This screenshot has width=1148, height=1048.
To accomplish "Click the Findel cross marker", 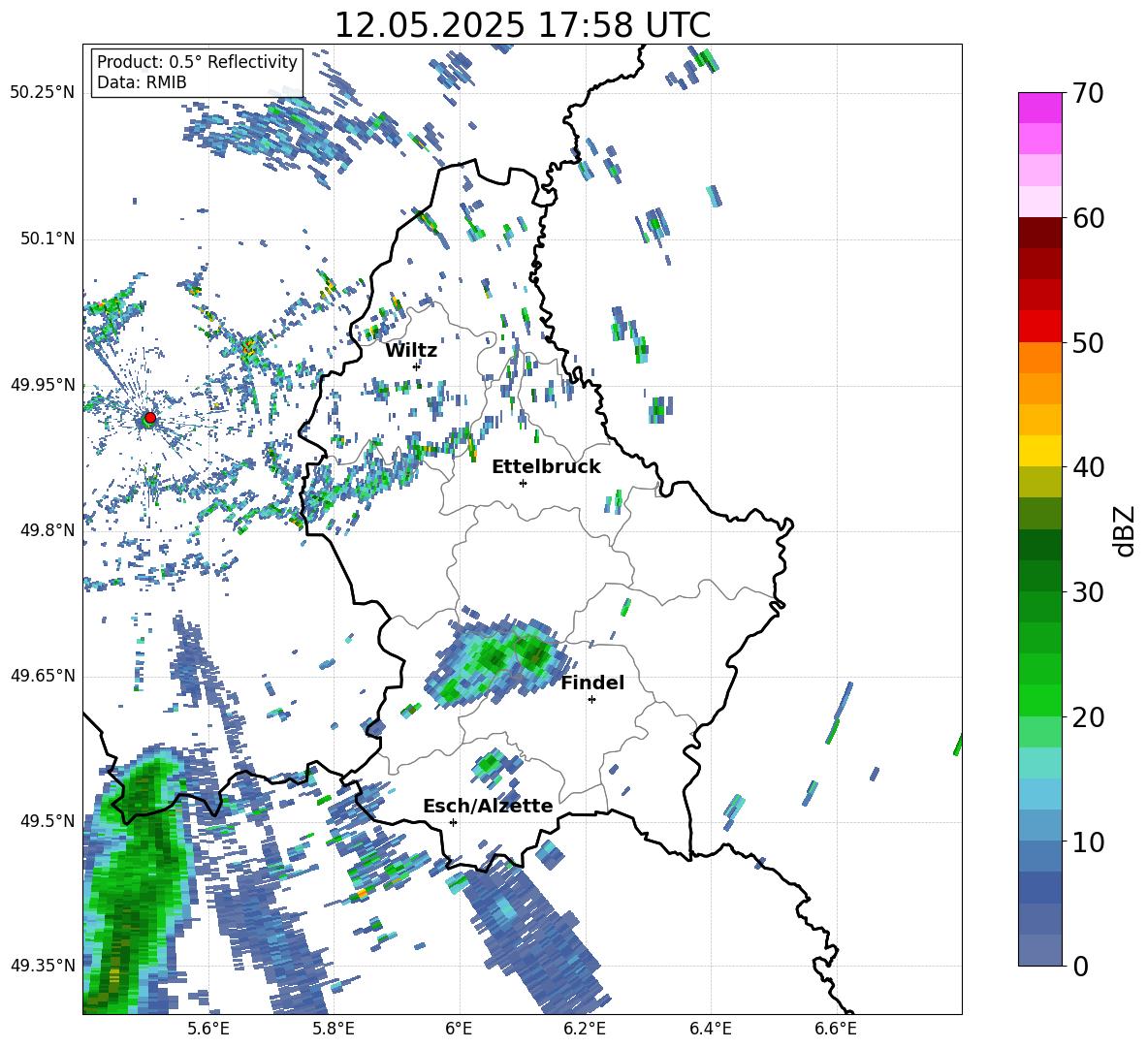I will [592, 700].
